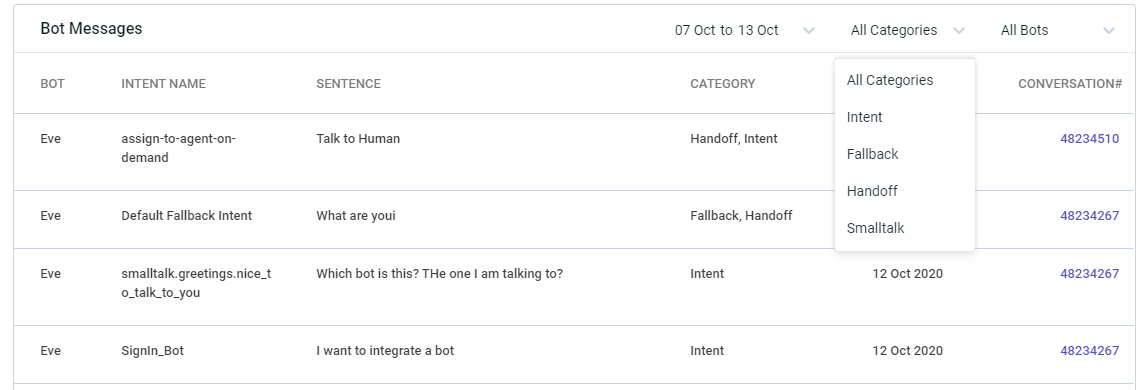This screenshot has height=390, width=1142.
Task: Collapse the All Categories dropdown
Action: point(907,31)
